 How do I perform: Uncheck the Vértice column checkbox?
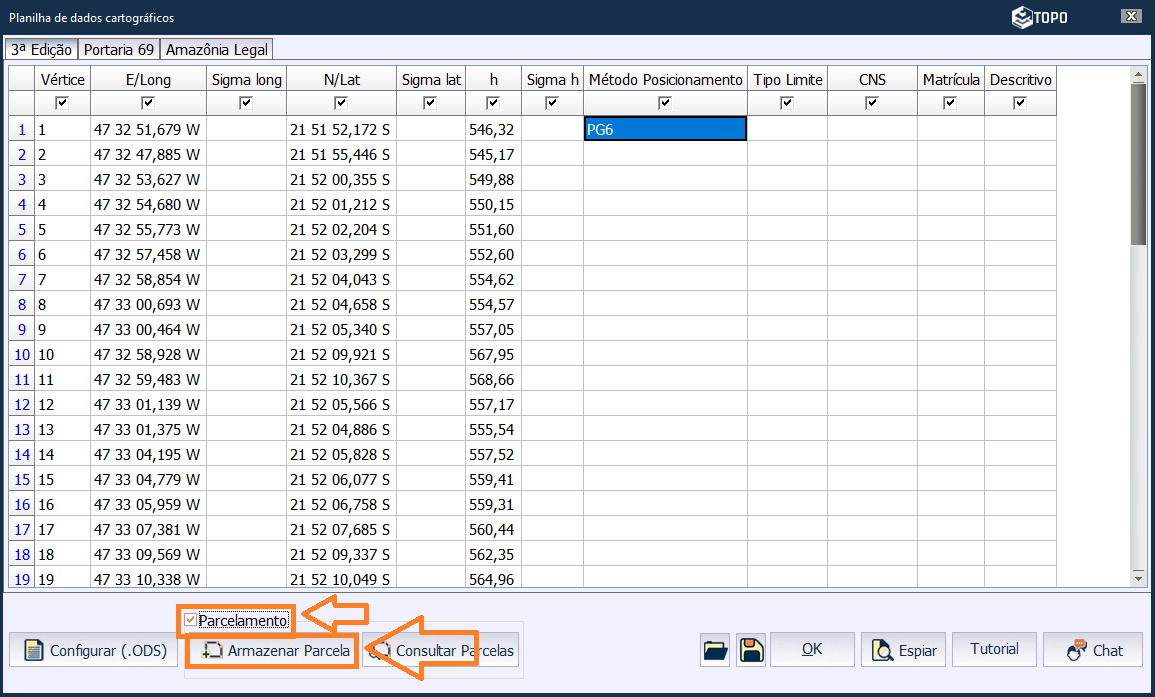63,103
